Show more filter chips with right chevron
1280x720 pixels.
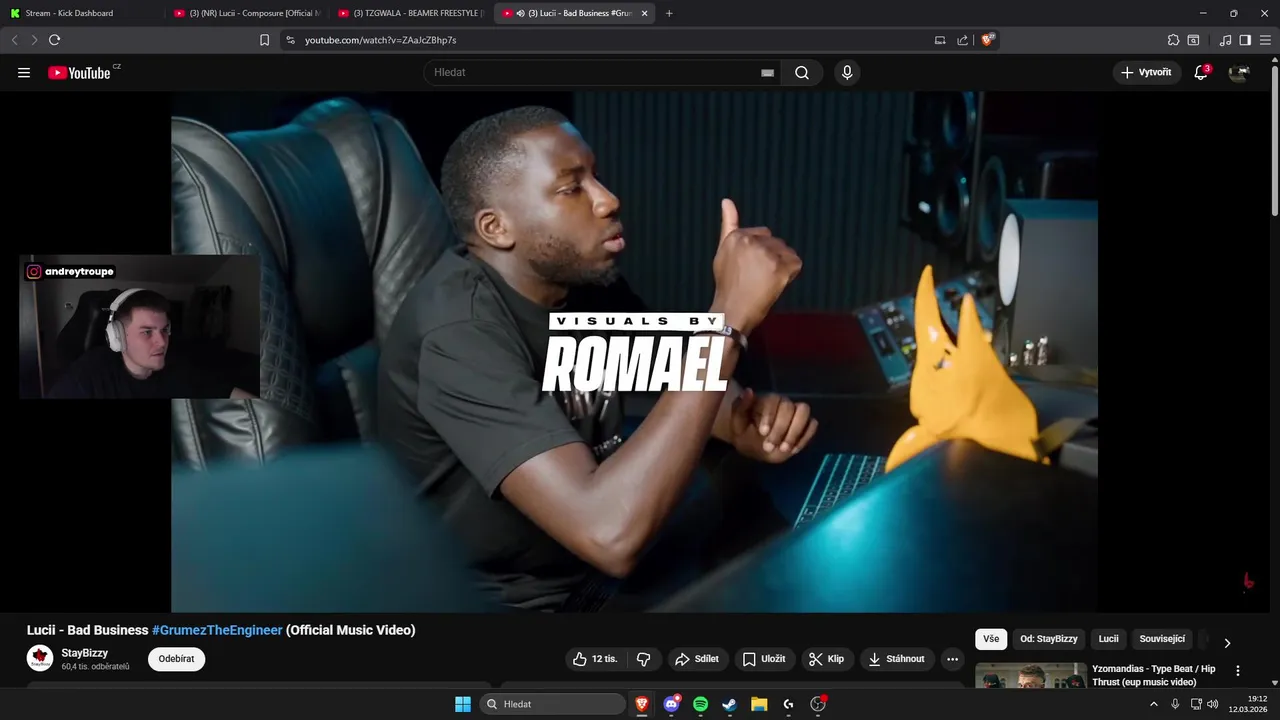point(1227,643)
